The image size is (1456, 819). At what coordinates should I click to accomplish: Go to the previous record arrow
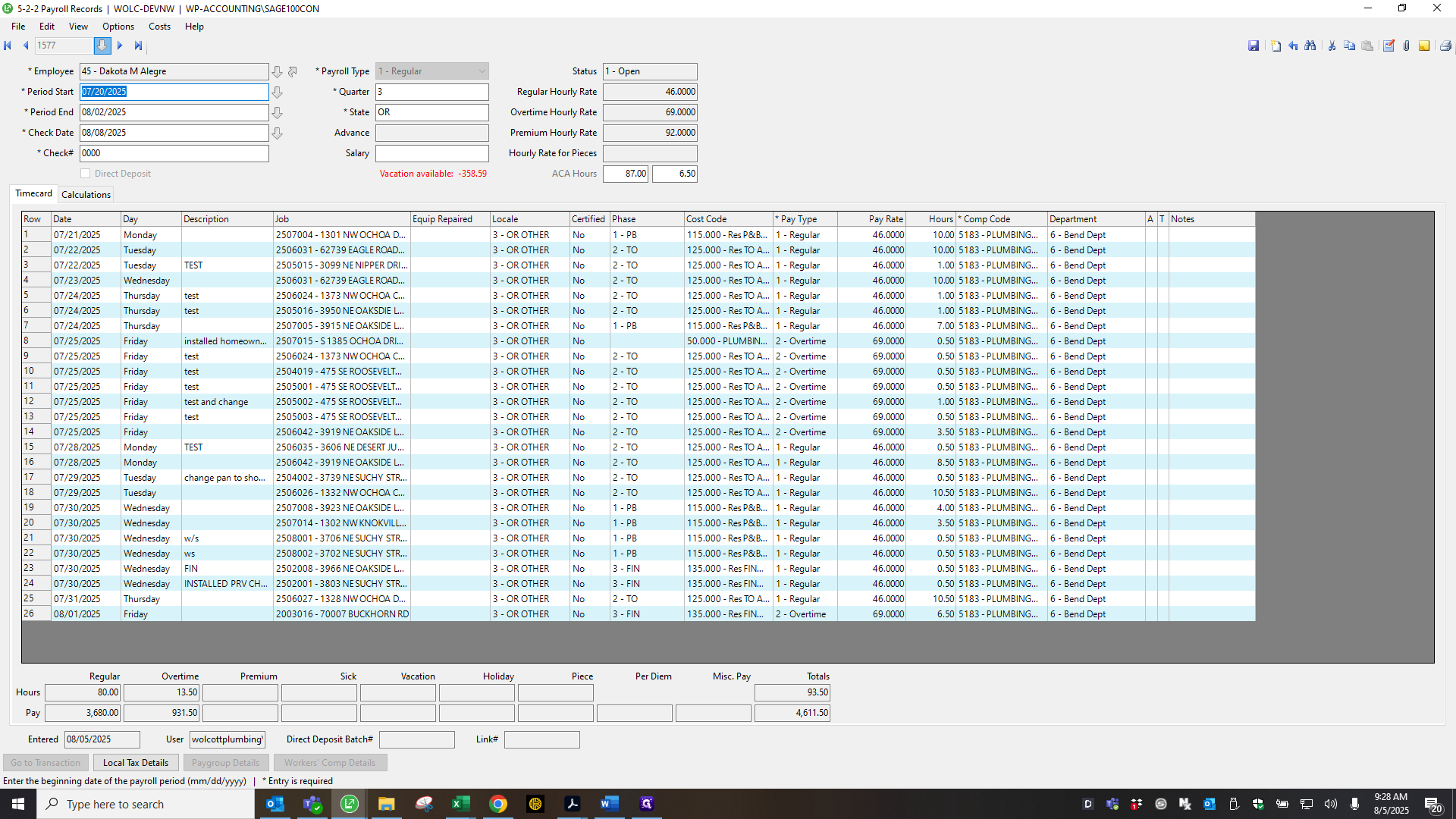pos(26,45)
